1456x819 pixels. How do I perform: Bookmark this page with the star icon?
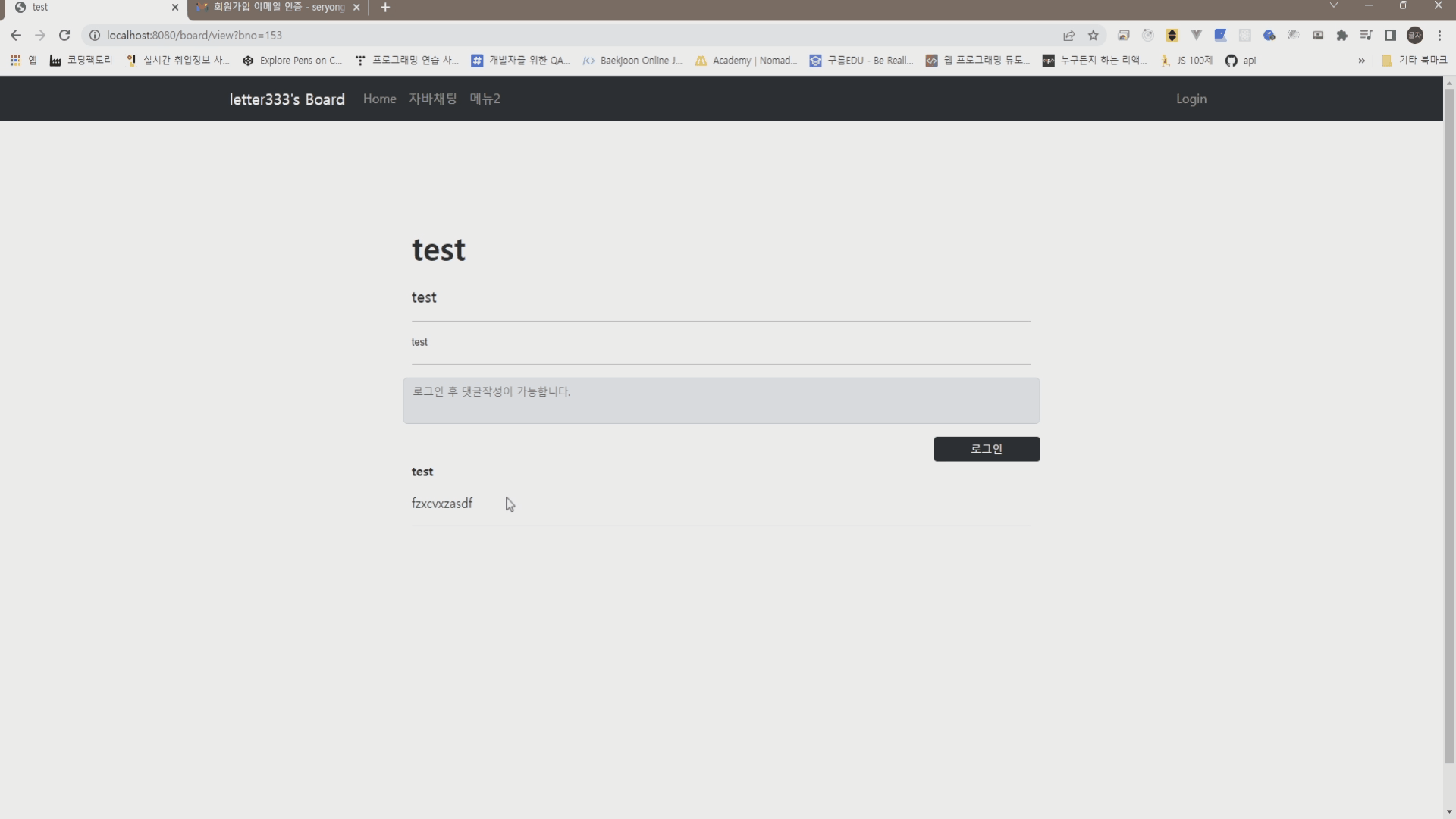click(x=1094, y=35)
